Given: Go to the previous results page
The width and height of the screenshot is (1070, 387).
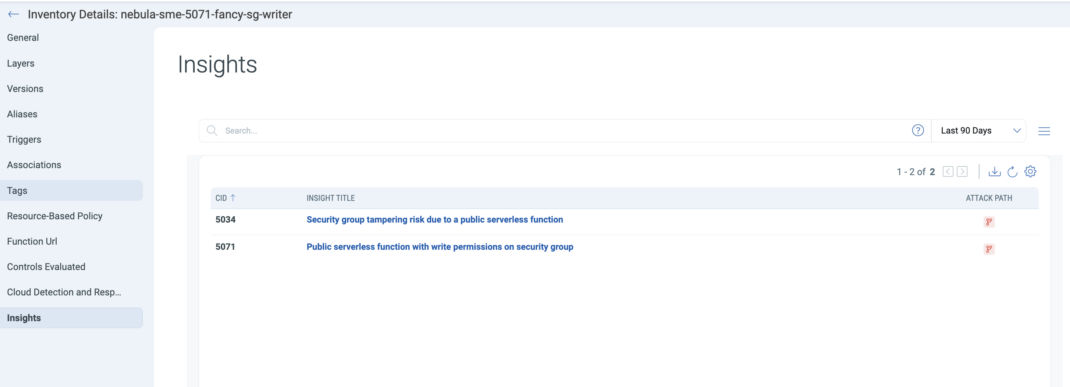Looking at the screenshot, I should [949, 172].
